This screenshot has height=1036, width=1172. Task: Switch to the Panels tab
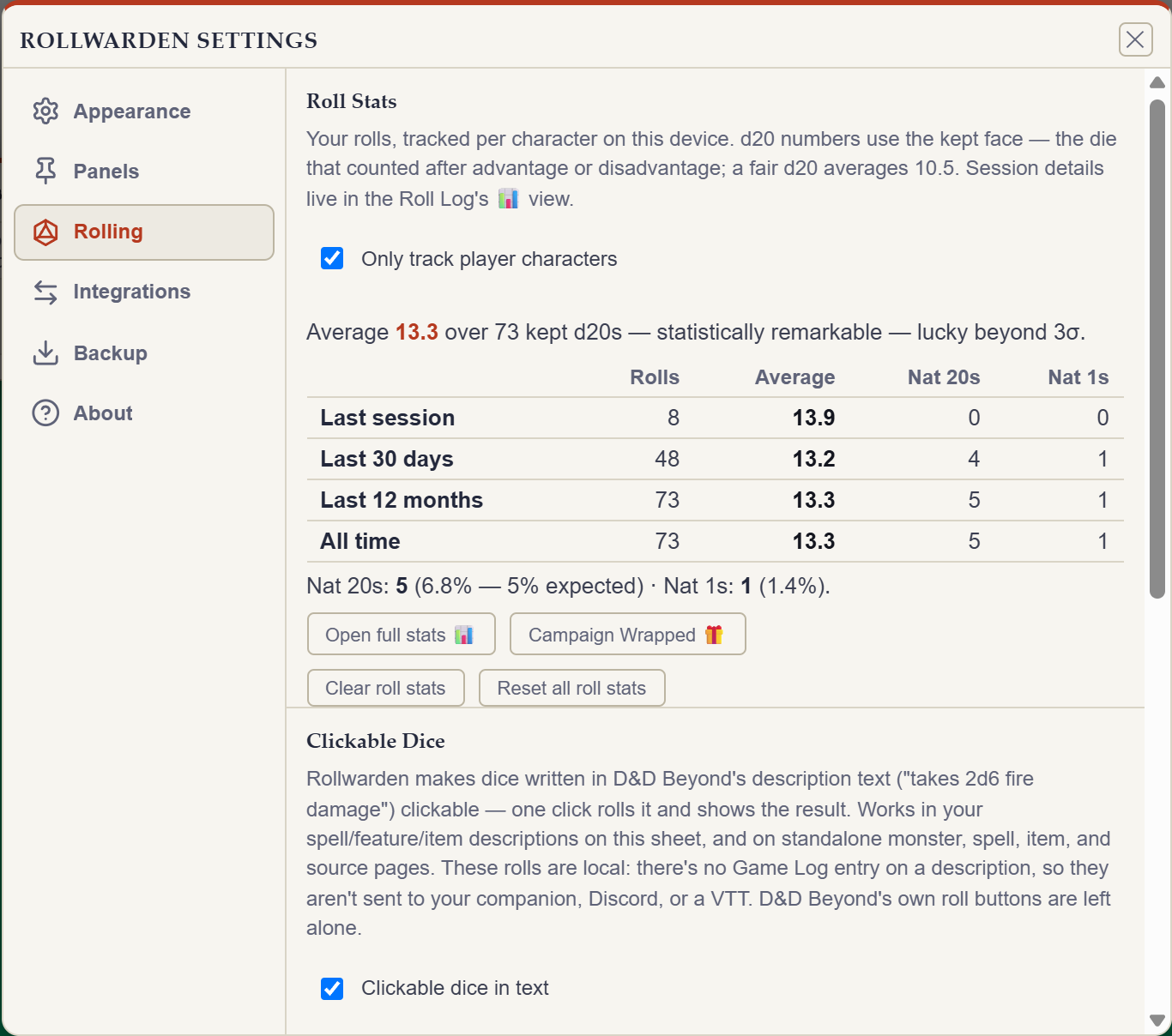pyautogui.click(x=144, y=172)
